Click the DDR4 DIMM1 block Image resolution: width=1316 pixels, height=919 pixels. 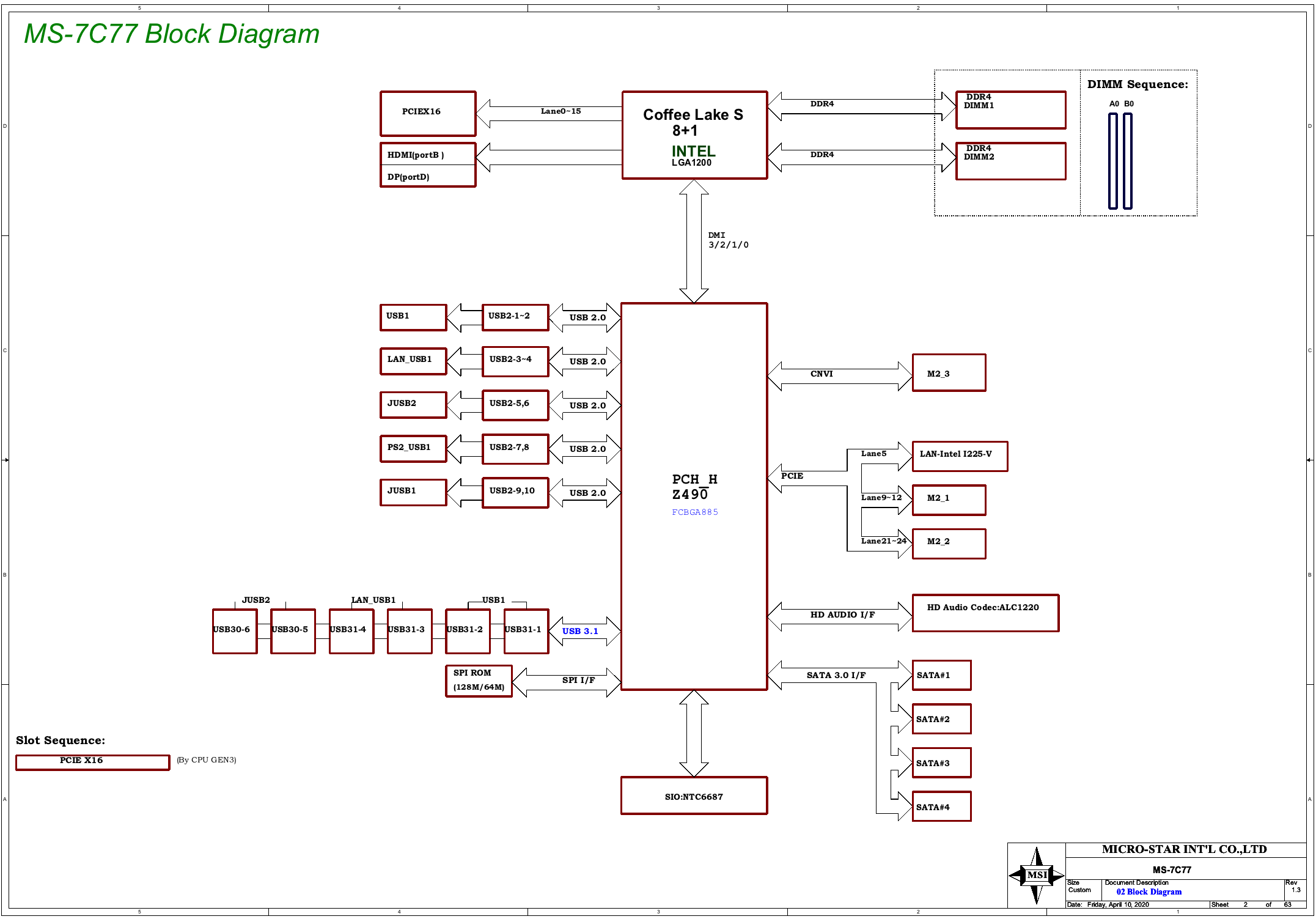point(1011,110)
